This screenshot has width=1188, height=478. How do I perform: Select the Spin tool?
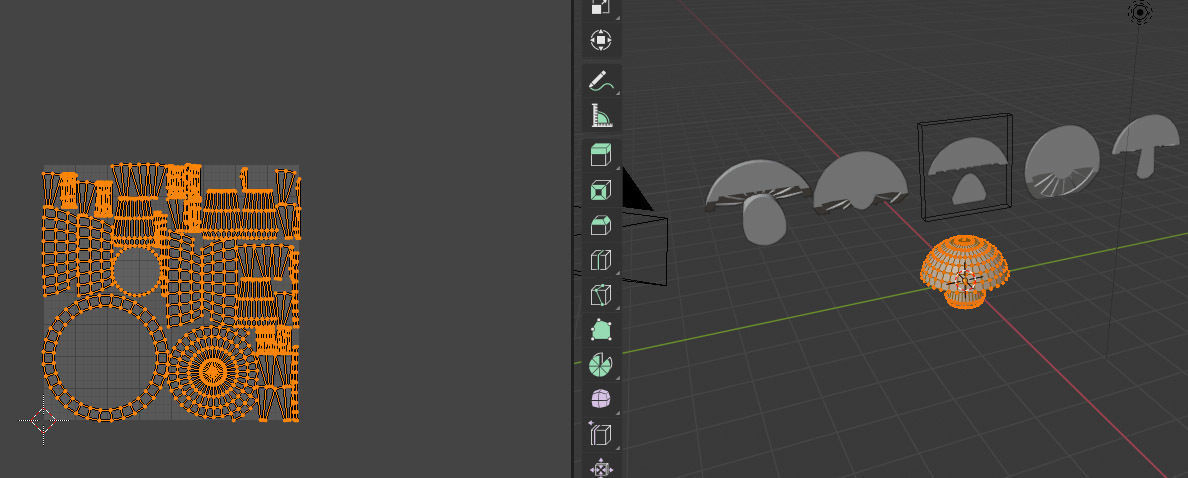(601, 365)
